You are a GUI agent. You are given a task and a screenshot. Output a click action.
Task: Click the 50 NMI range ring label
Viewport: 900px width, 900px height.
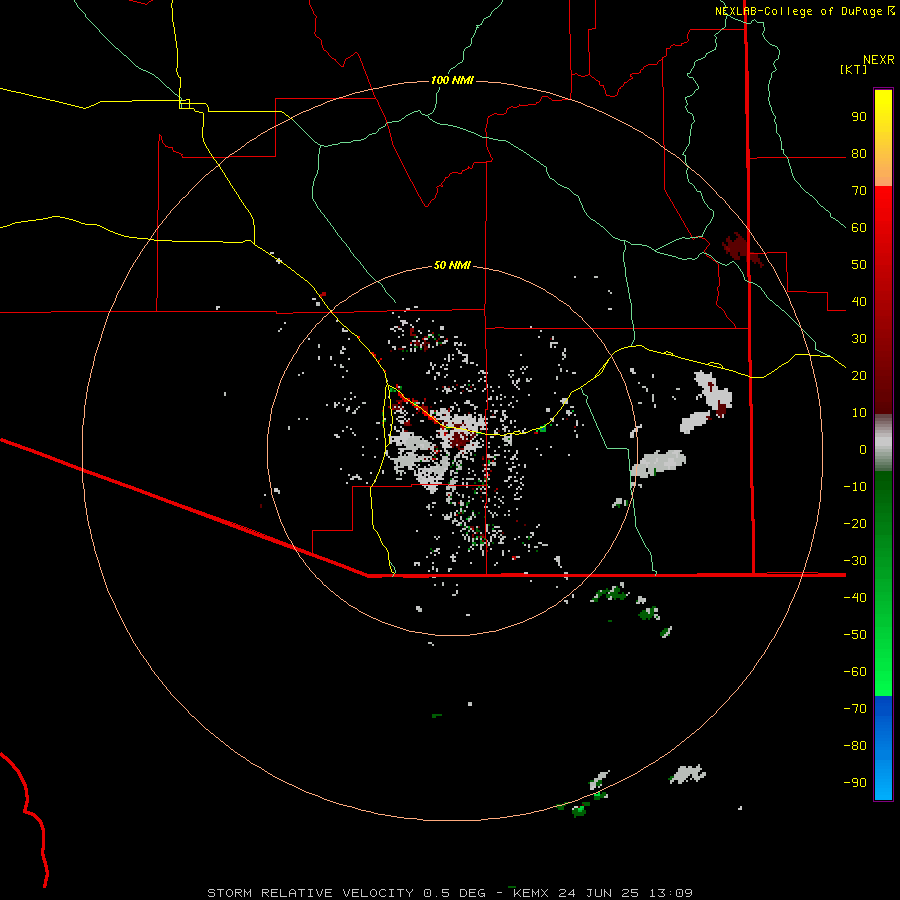(x=452, y=265)
